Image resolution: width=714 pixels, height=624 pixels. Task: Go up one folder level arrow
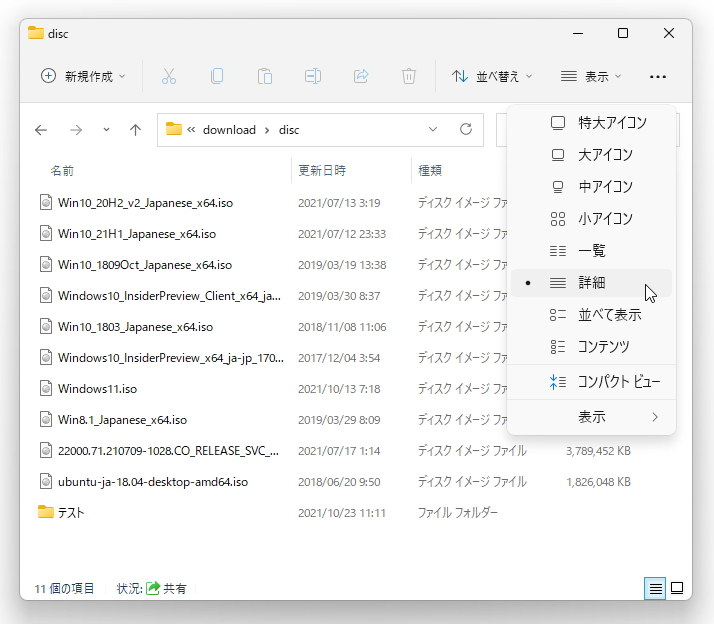click(x=135, y=130)
